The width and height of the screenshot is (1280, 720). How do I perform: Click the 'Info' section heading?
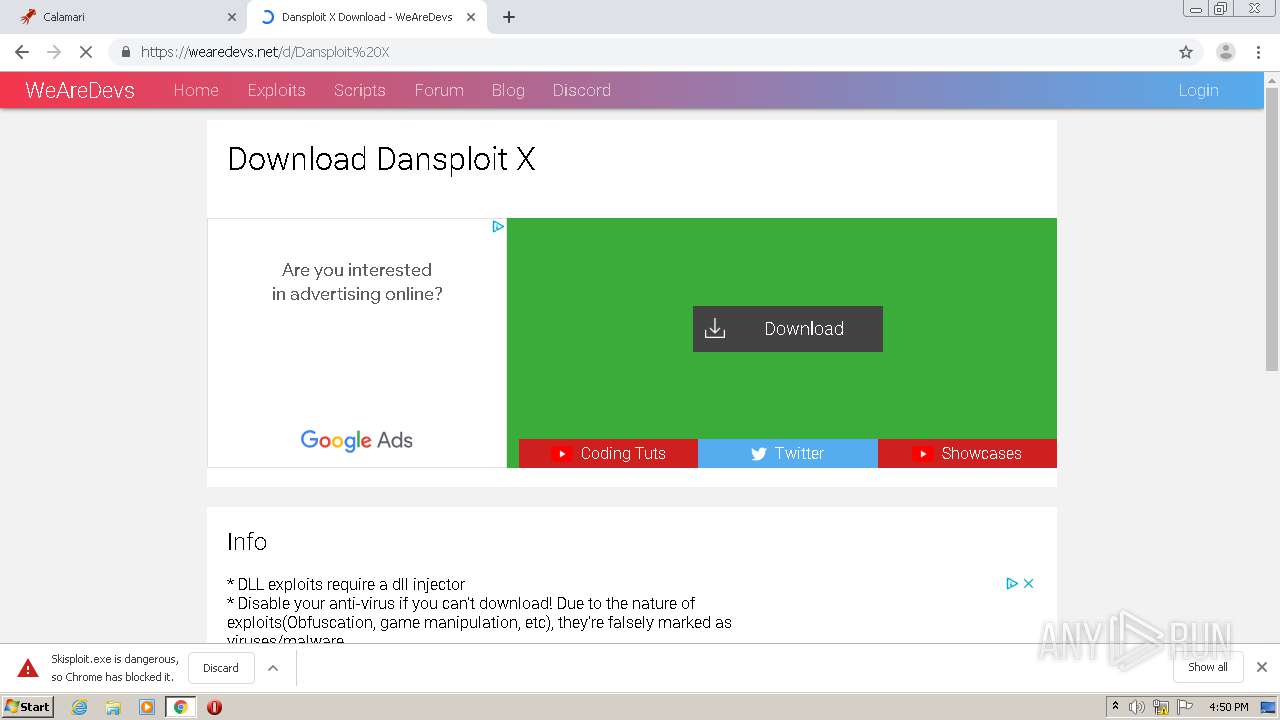tap(247, 541)
